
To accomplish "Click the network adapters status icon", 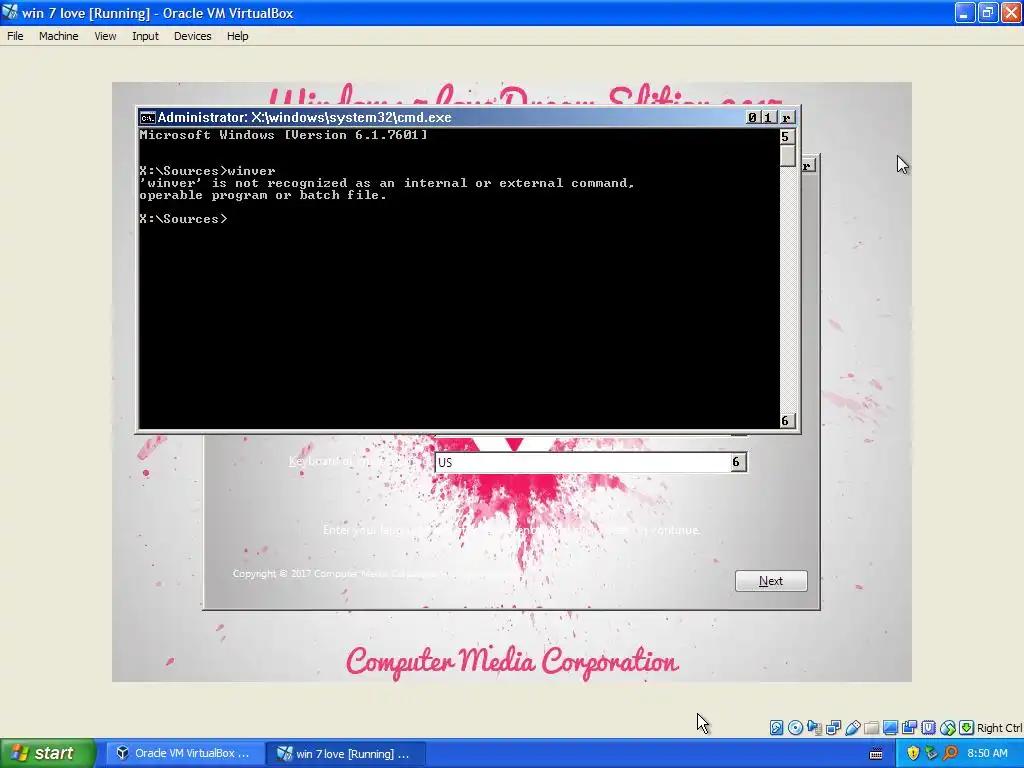I will coord(833,728).
